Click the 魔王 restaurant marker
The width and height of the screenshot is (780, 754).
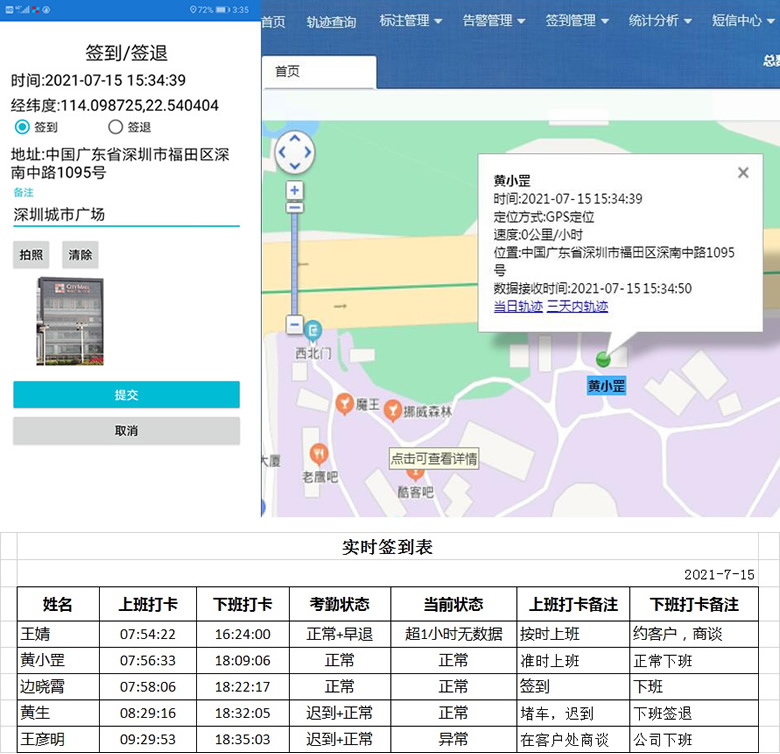(344, 404)
